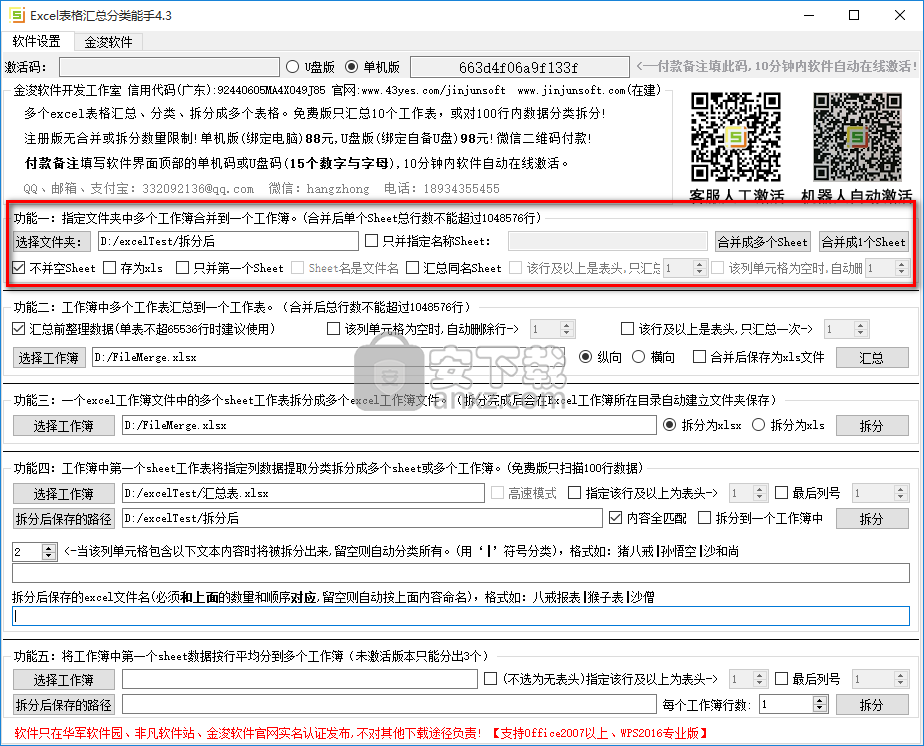The height and width of the screenshot is (746, 924).
Task: Switch to the 软件设置 tab
Action: (37, 41)
